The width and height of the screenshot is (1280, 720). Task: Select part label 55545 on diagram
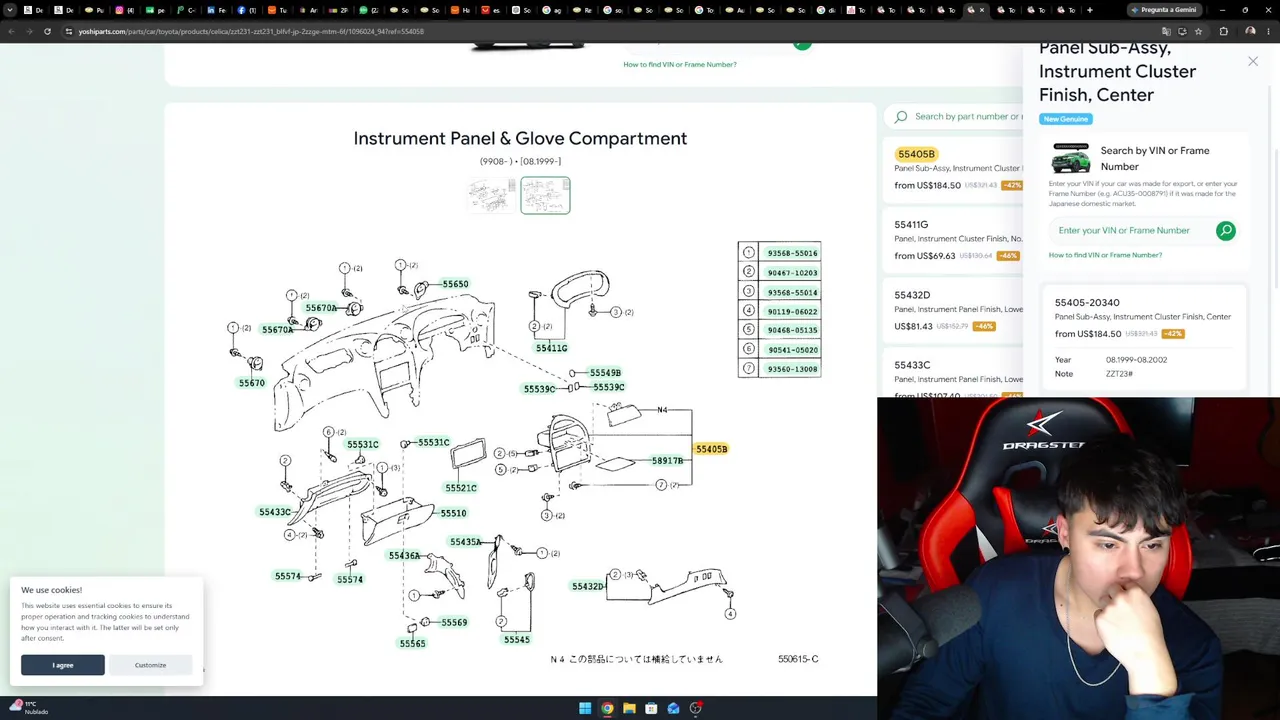(517, 640)
